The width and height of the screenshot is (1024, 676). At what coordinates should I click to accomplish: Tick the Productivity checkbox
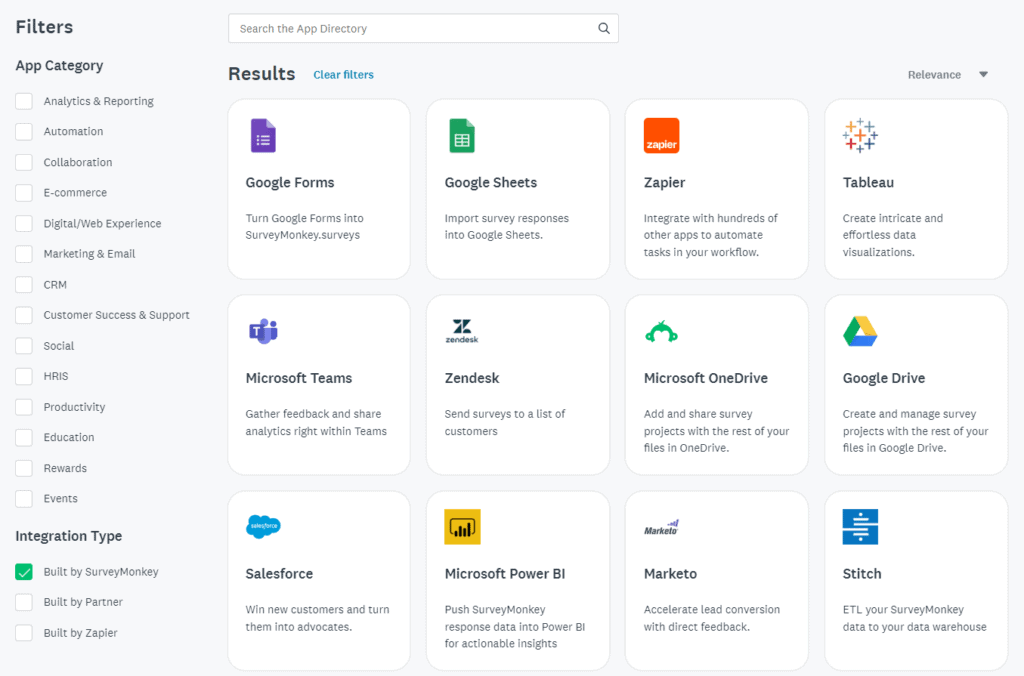pyautogui.click(x=24, y=407)
